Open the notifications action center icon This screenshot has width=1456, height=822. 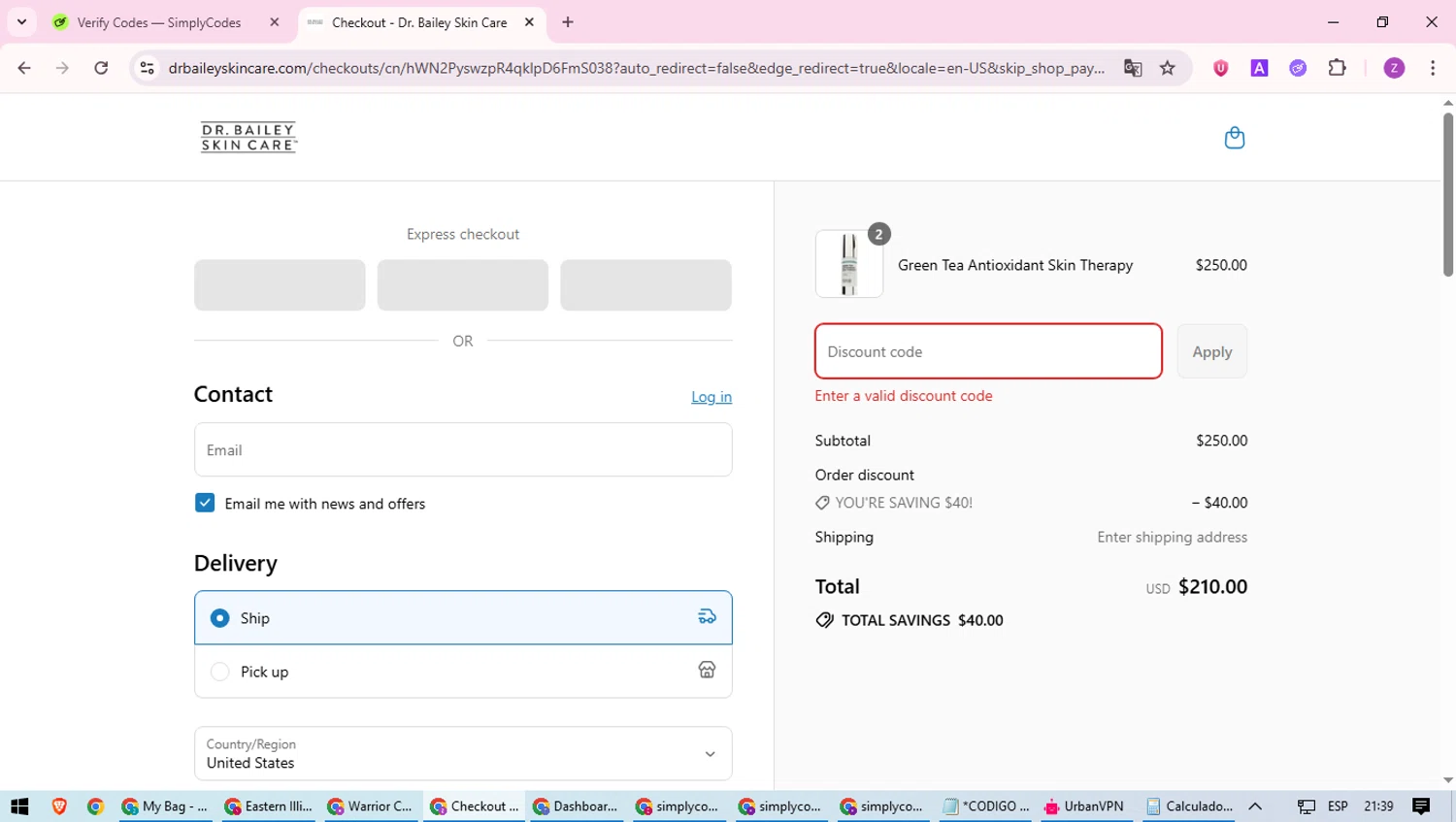(1422, 806)
